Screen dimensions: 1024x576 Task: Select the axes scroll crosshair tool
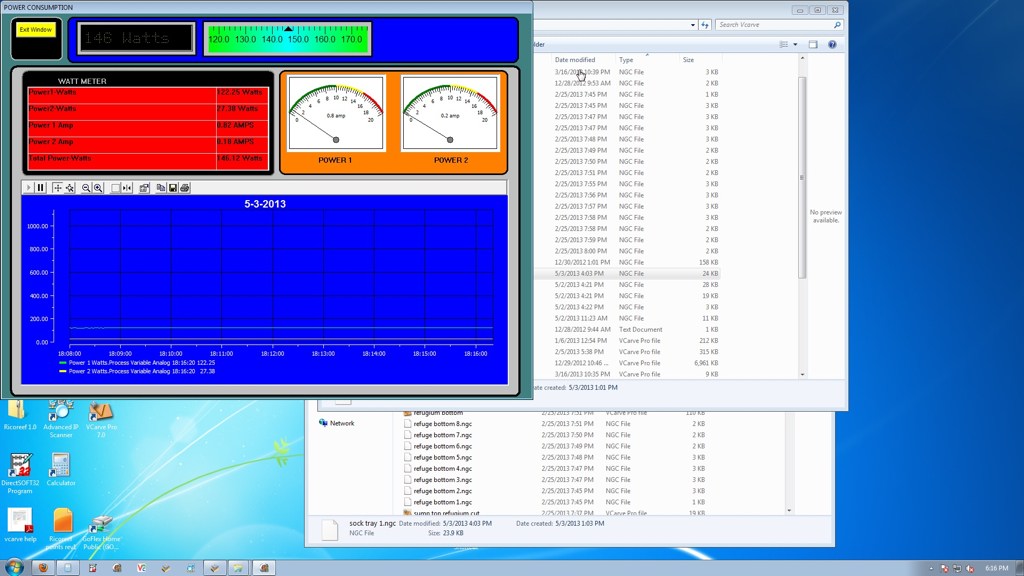[57, 188]
